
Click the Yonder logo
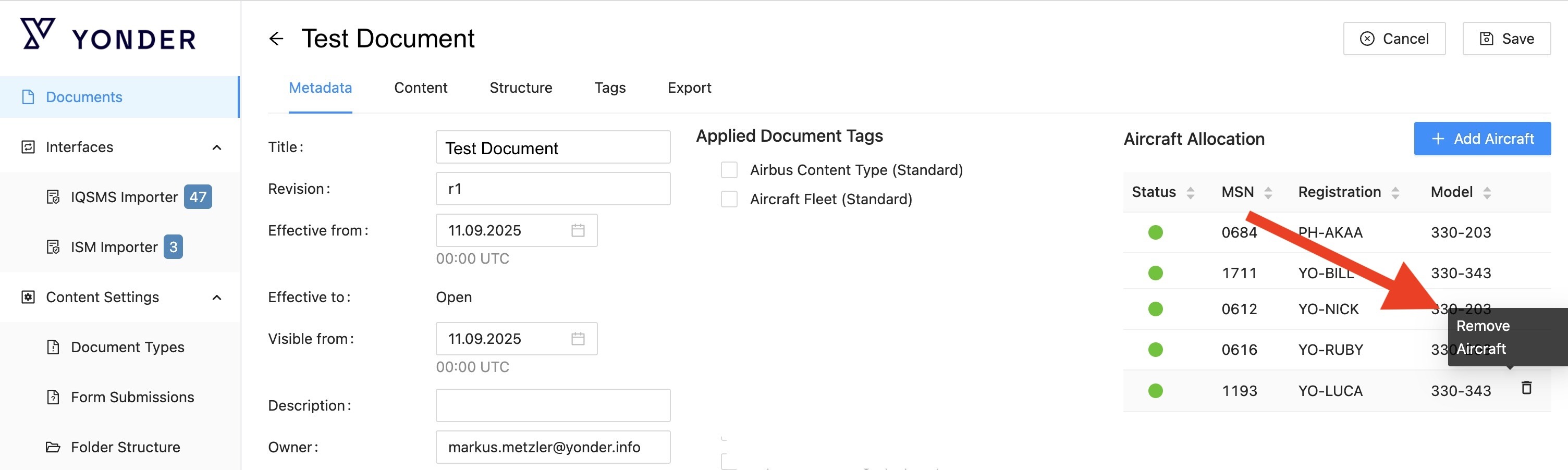coord(108,36)
